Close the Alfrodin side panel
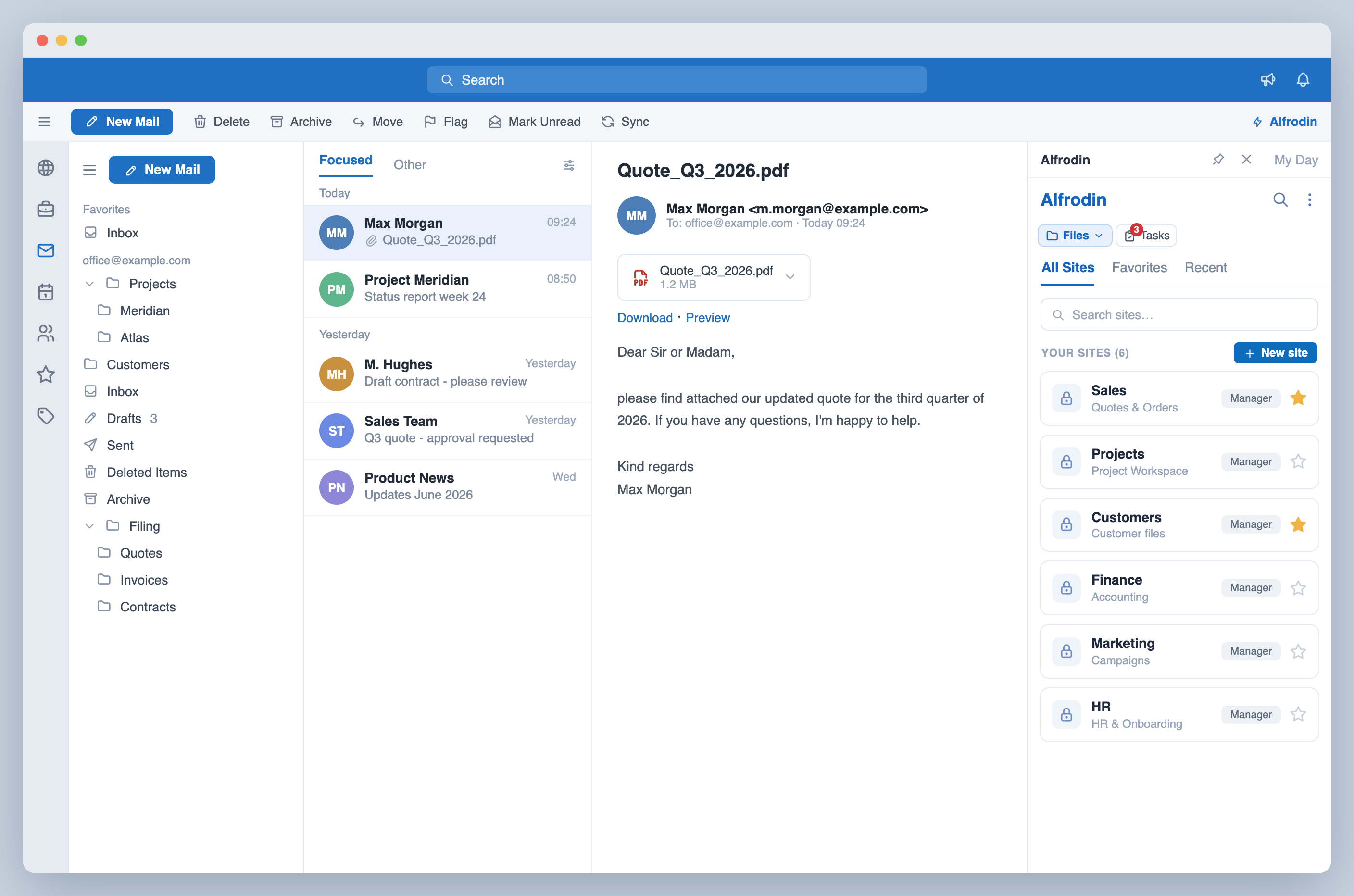The height and width of the screenshot is (896, 1354). coord(1247,160)
